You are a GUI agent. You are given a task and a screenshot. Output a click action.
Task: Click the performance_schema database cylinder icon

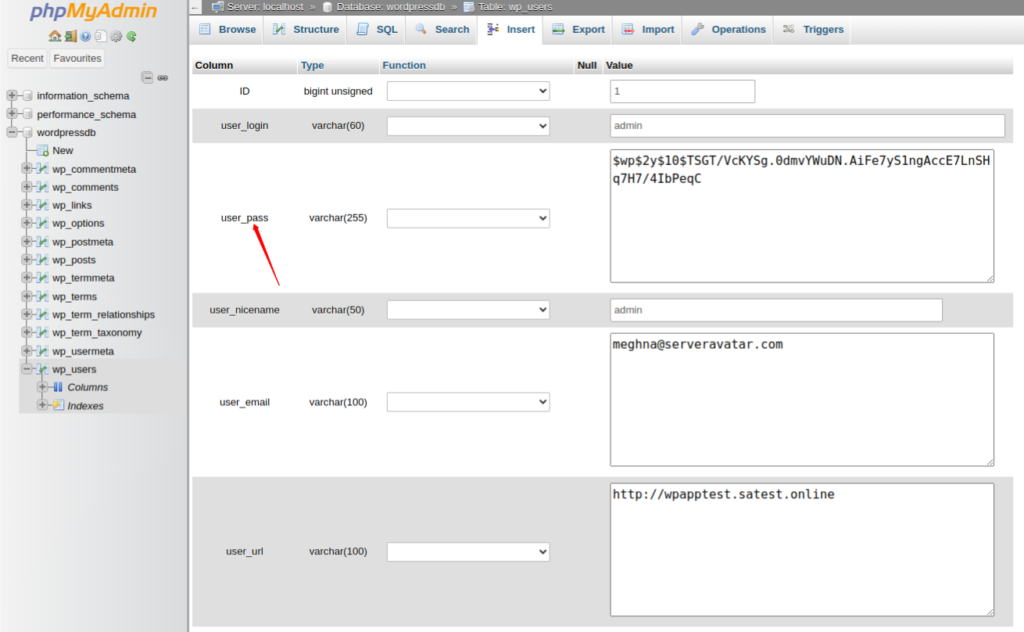click(27, 114)
